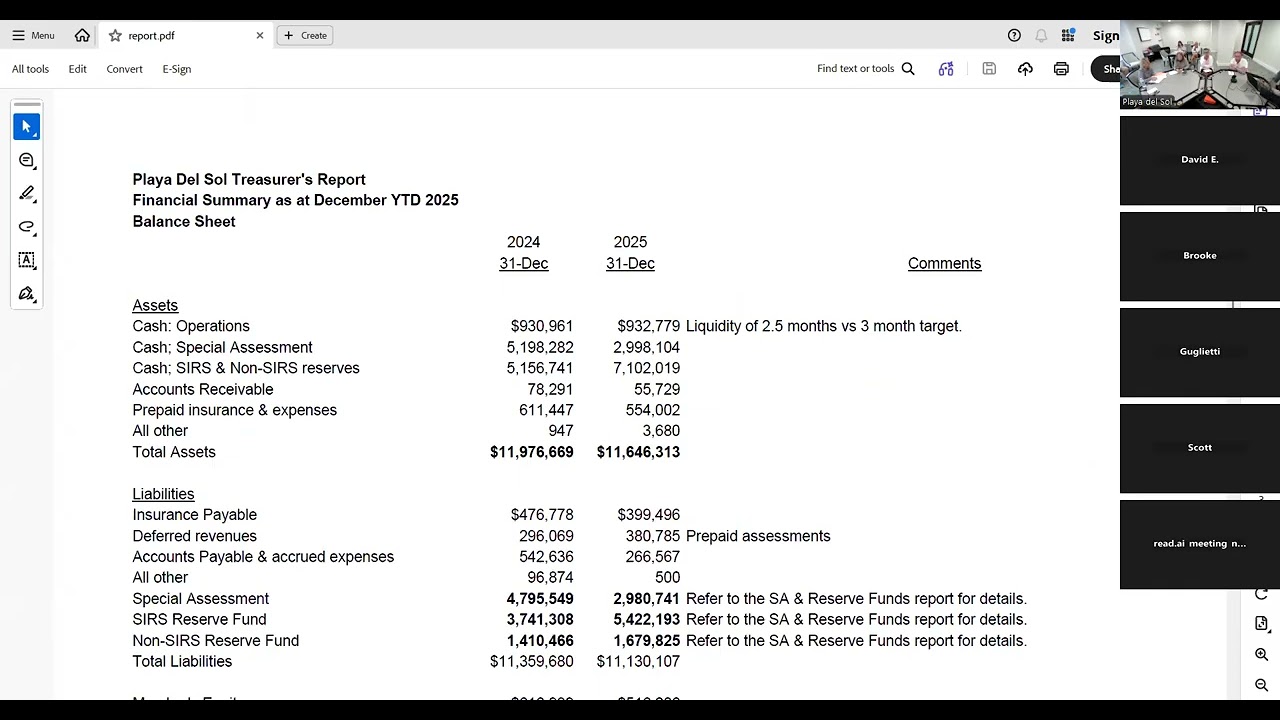This screenshot has height=720, width=1280.
Task: Select the report.pdf tab
Action: 185,35
